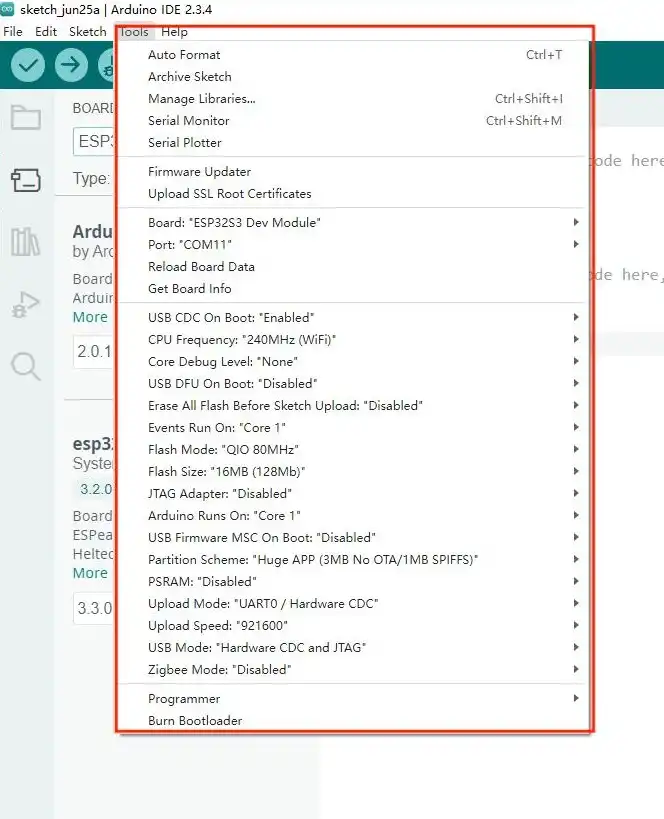The image size is (664, 819).
Task: Open version dropdown showing 3.3.0
Action: (94, 609)
